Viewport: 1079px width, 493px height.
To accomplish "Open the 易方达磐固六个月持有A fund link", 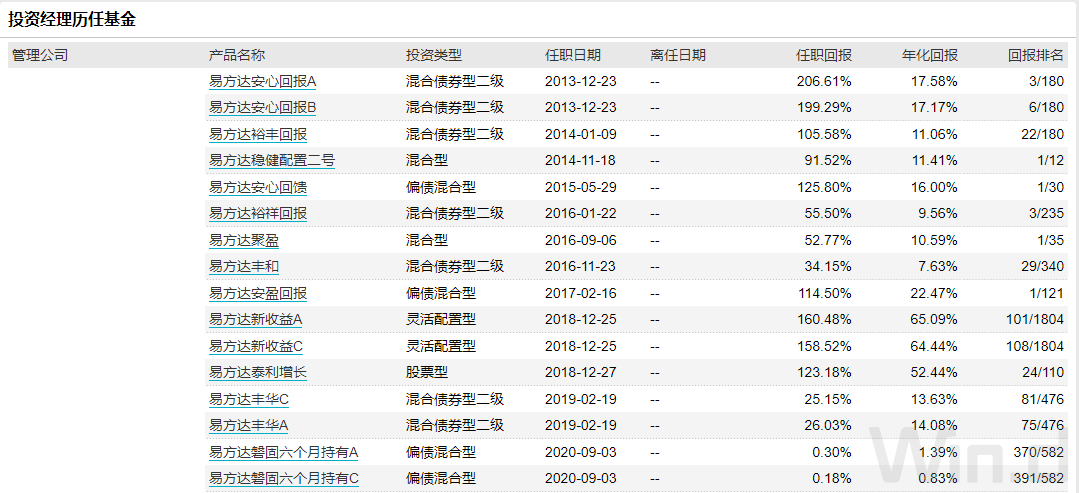I will pos(284,452).
